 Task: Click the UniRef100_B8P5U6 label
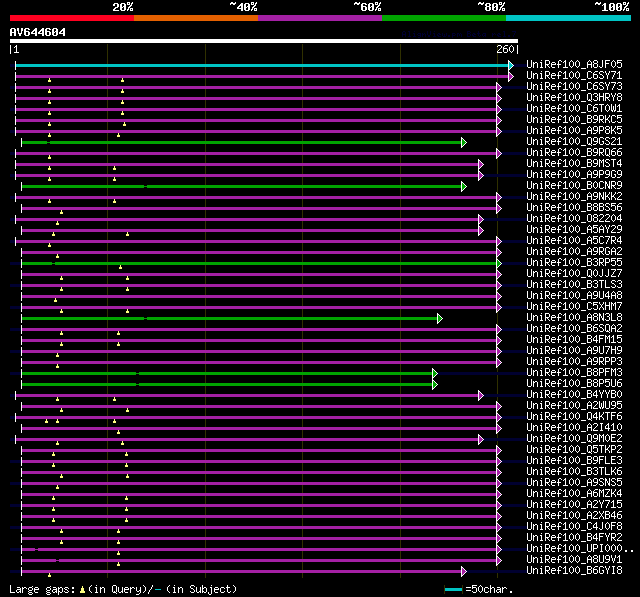(x=574, y=384)
